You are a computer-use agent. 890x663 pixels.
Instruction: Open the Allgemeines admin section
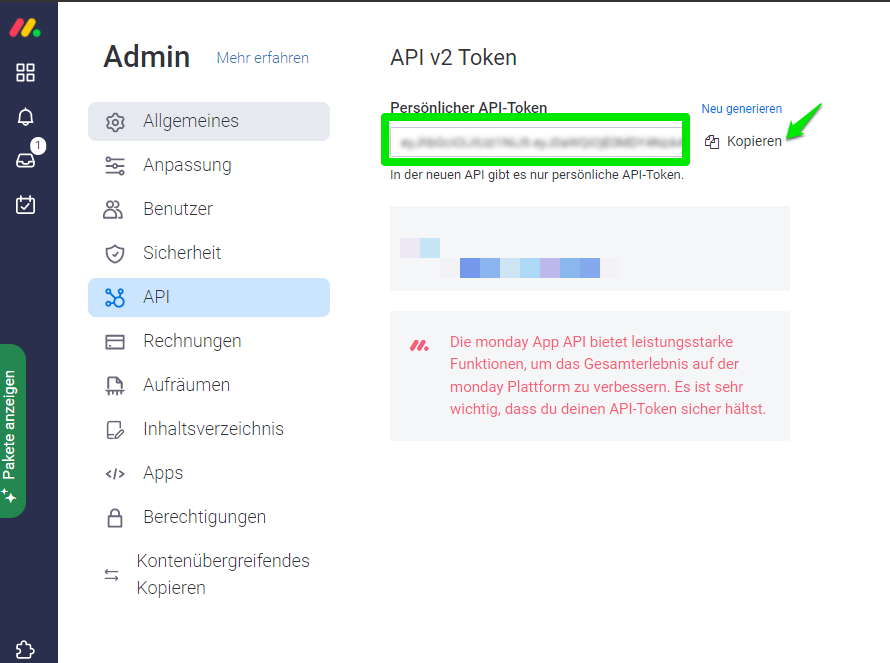[209, 121]
